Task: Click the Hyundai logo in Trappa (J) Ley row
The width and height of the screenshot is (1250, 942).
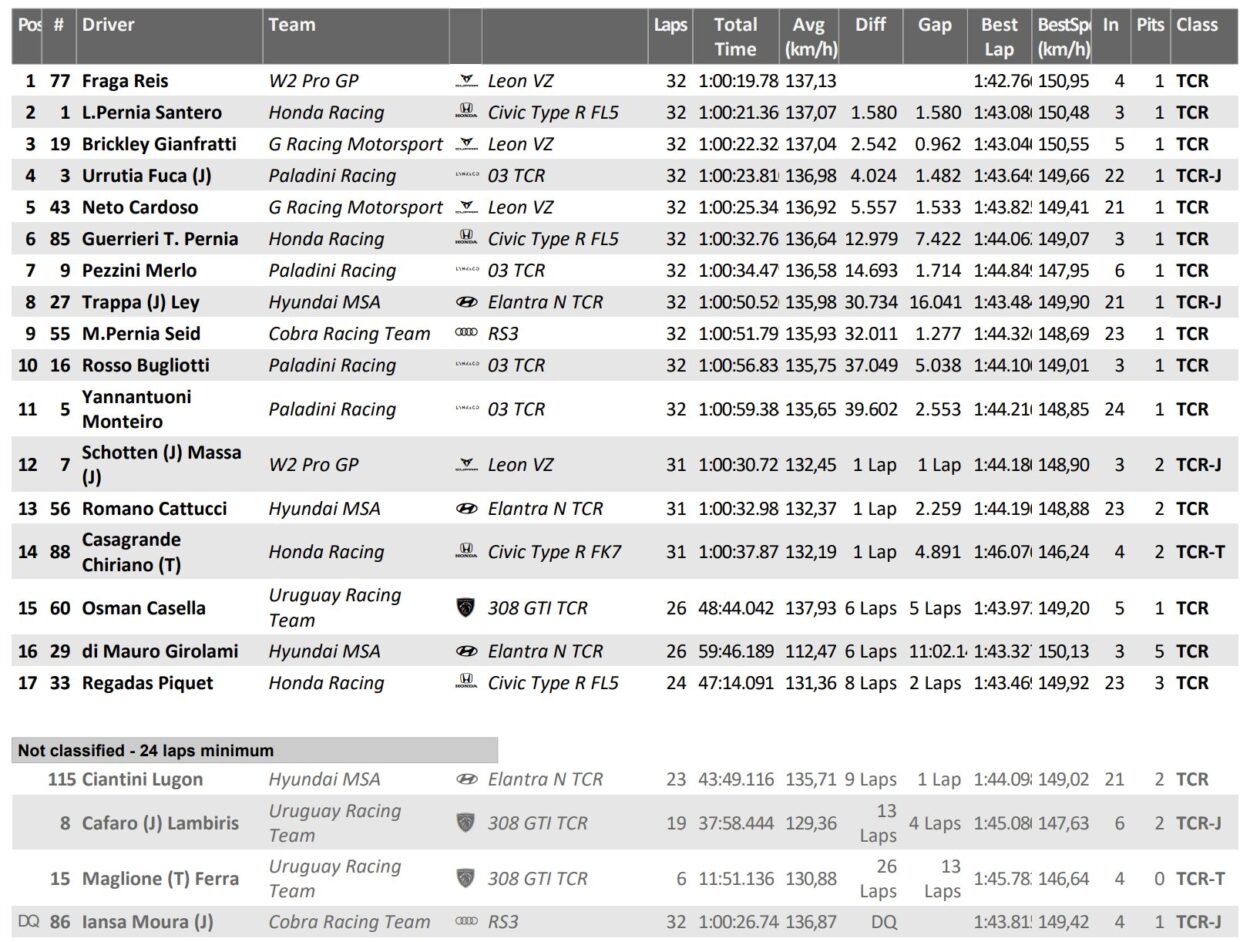Action: coord(466,302)
